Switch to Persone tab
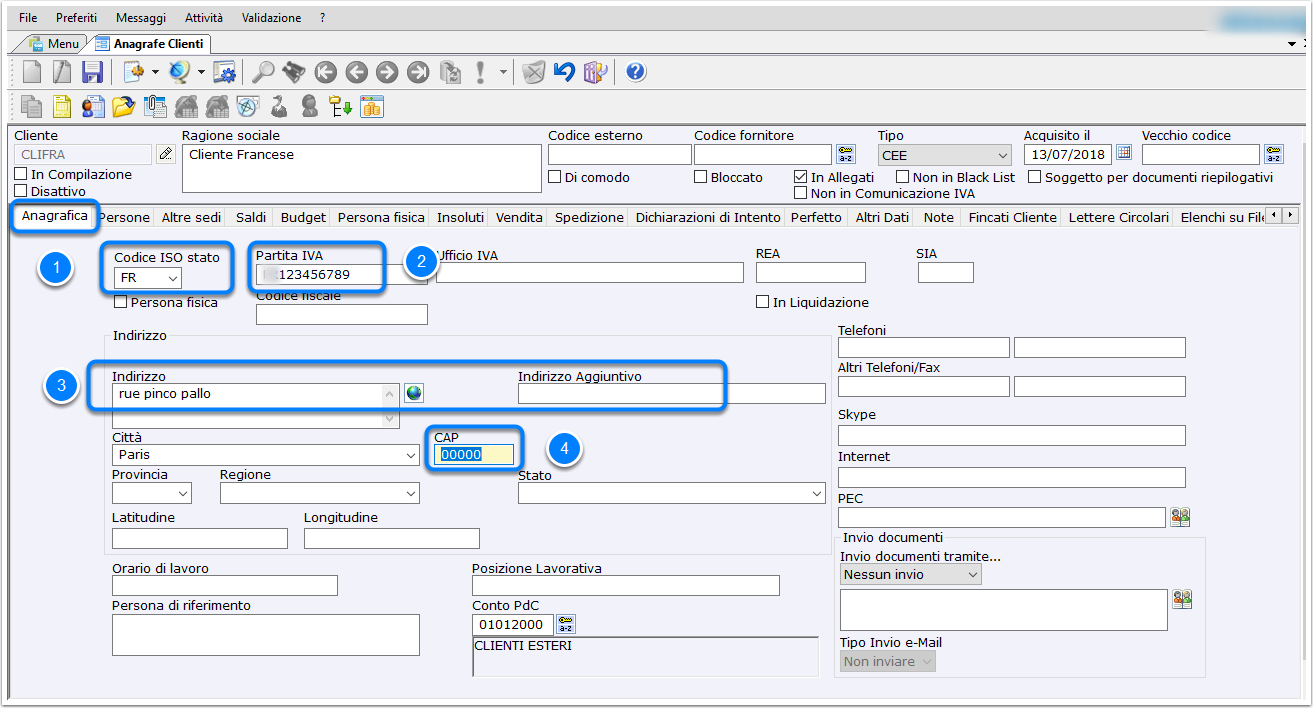1313x708 pixels. [x=125, y=217]
